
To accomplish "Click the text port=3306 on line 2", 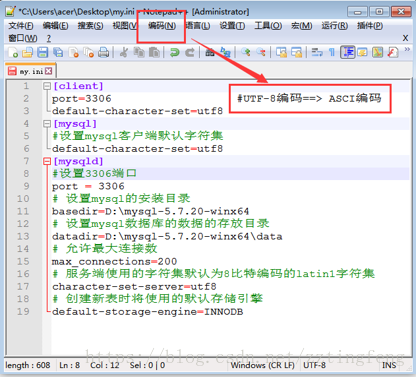I will 82,99.
